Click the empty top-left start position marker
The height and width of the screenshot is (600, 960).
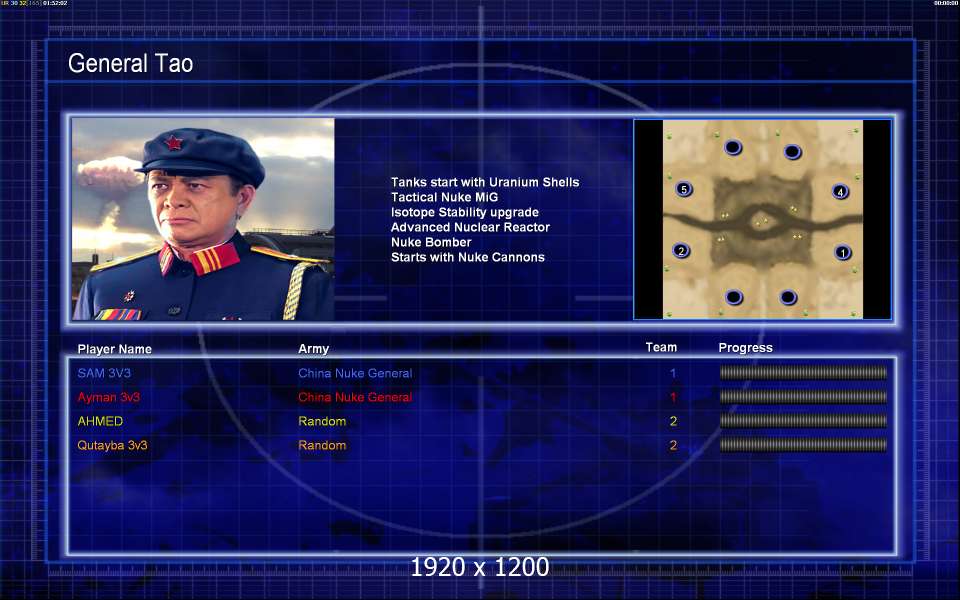point(732,148)
